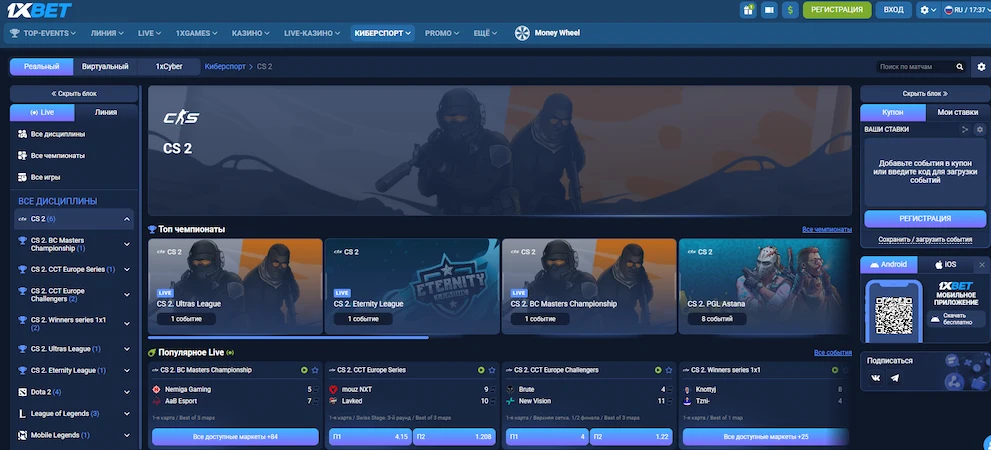The image size is (991, 450).
Task: Switch to the Купон tab
Action: point(892,112)
